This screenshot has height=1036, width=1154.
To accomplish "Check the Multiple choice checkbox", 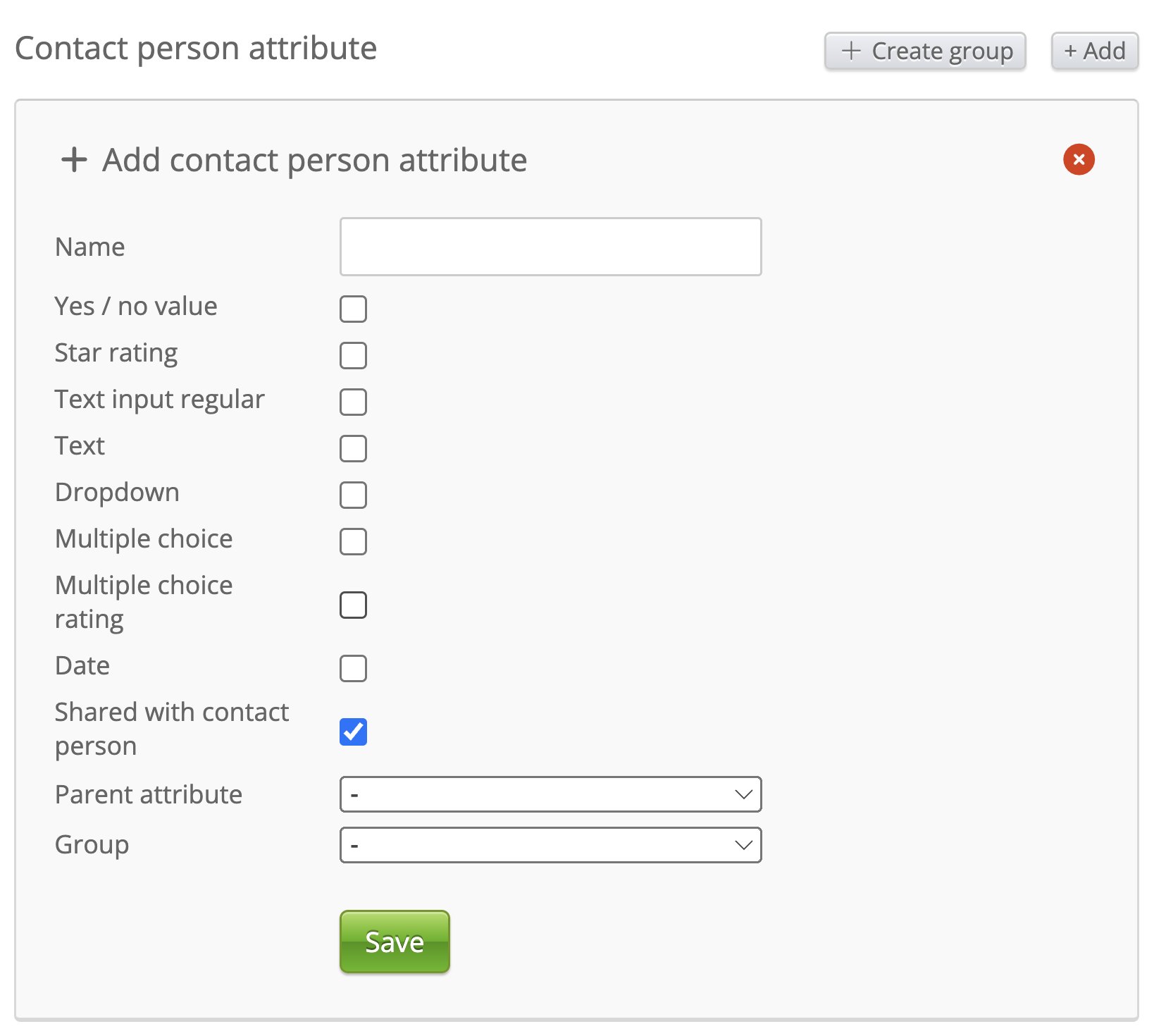I will point(353,541).
